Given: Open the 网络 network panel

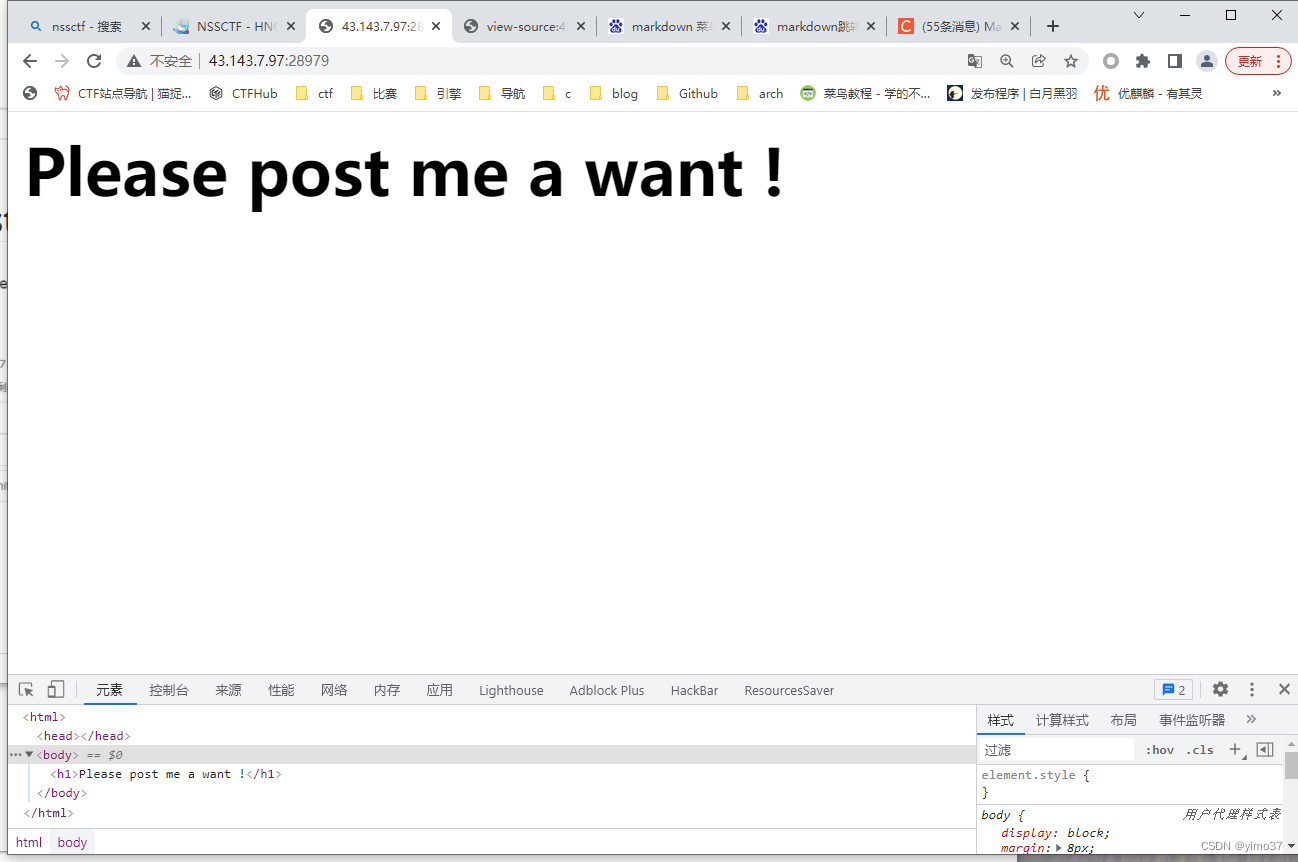Looking at the screenshot, I should (x=334, y=690).
